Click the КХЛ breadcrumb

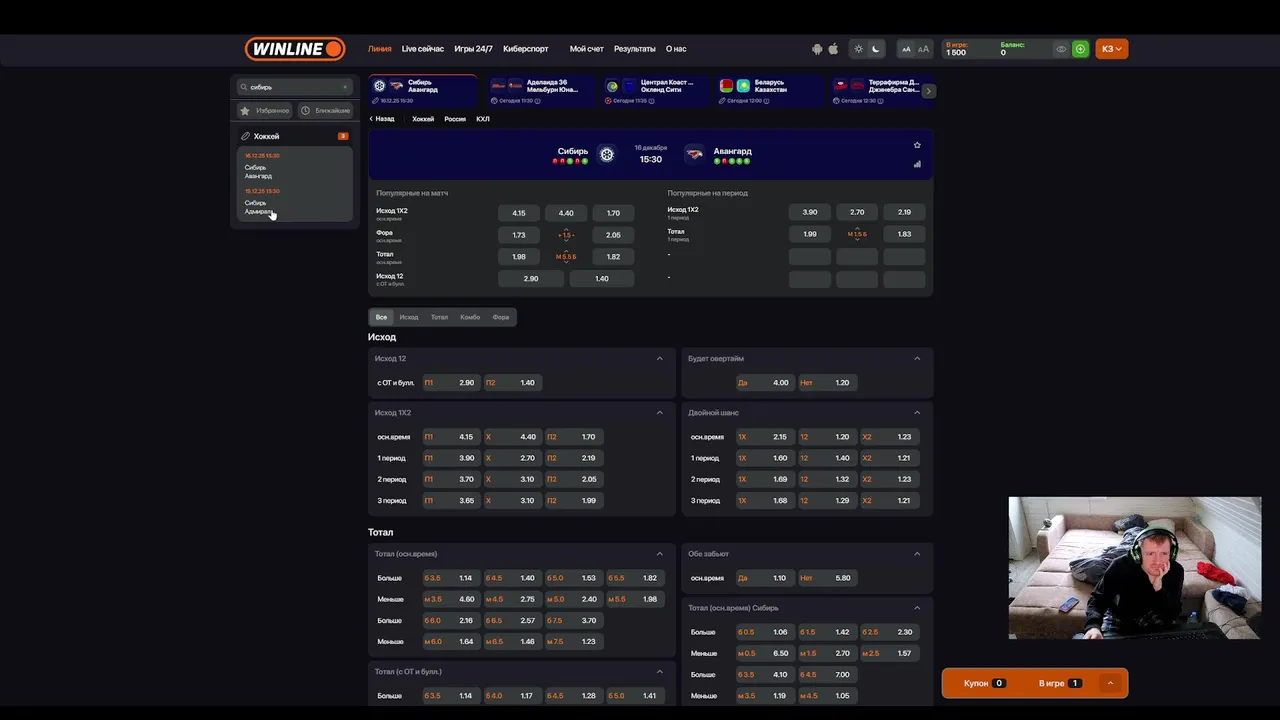483,119
